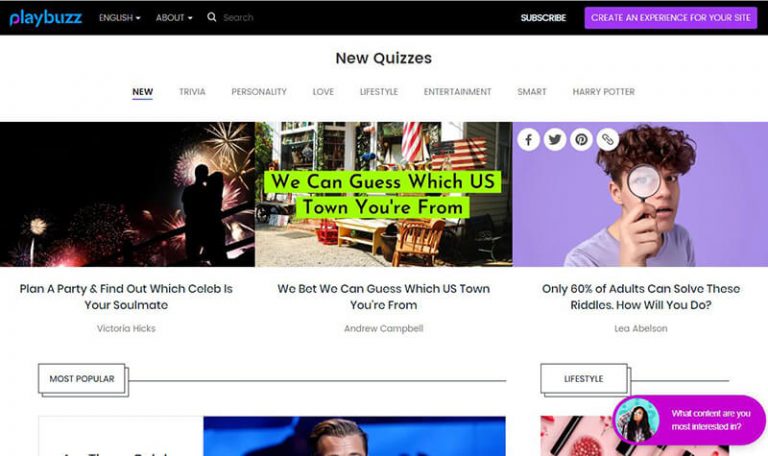Open the content interest chat popup
The width and height of the screenshot is (768, 456).
pos(690,420)
